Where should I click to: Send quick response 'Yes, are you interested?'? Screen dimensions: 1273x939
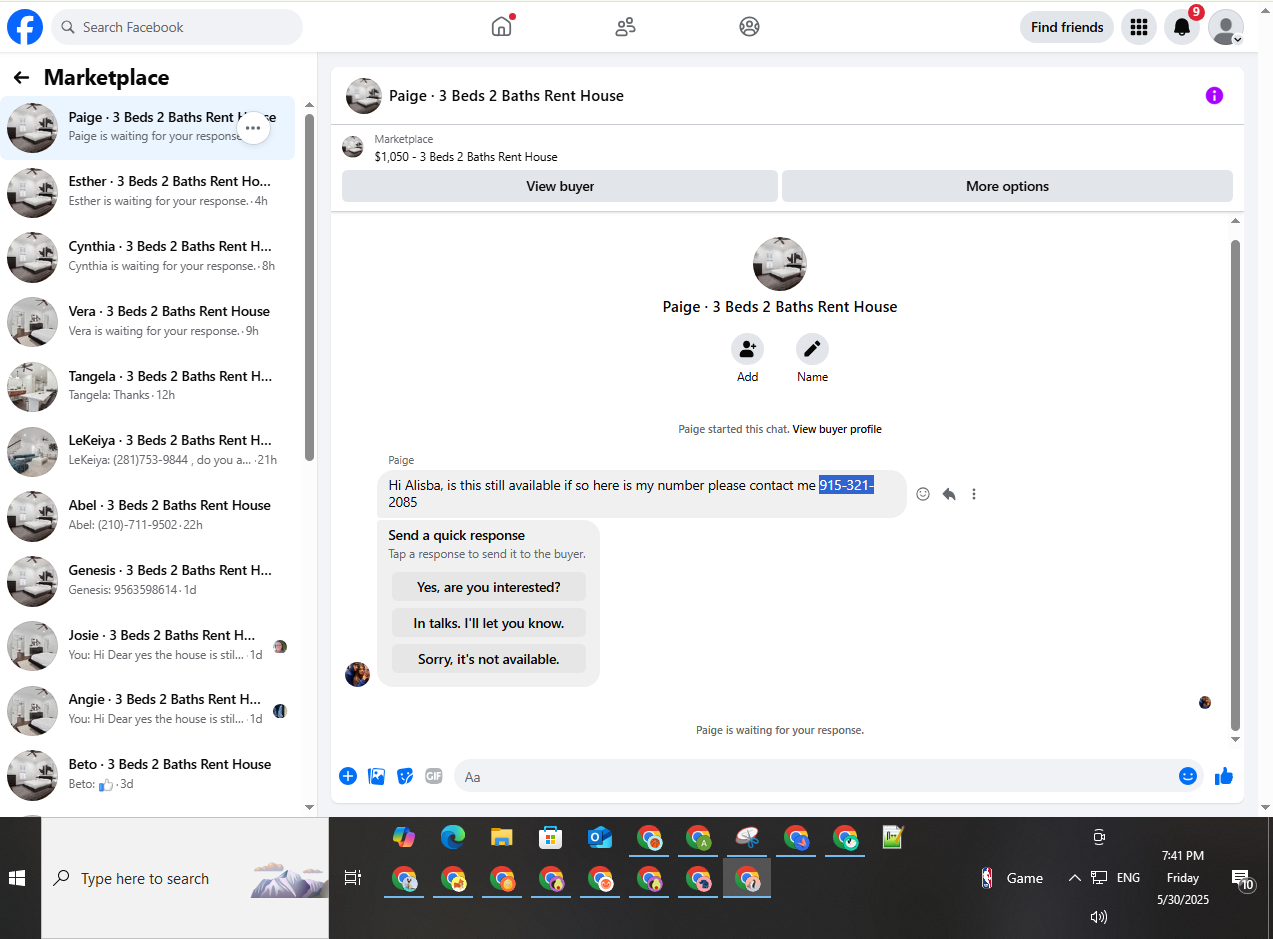(x=489, y=587)
